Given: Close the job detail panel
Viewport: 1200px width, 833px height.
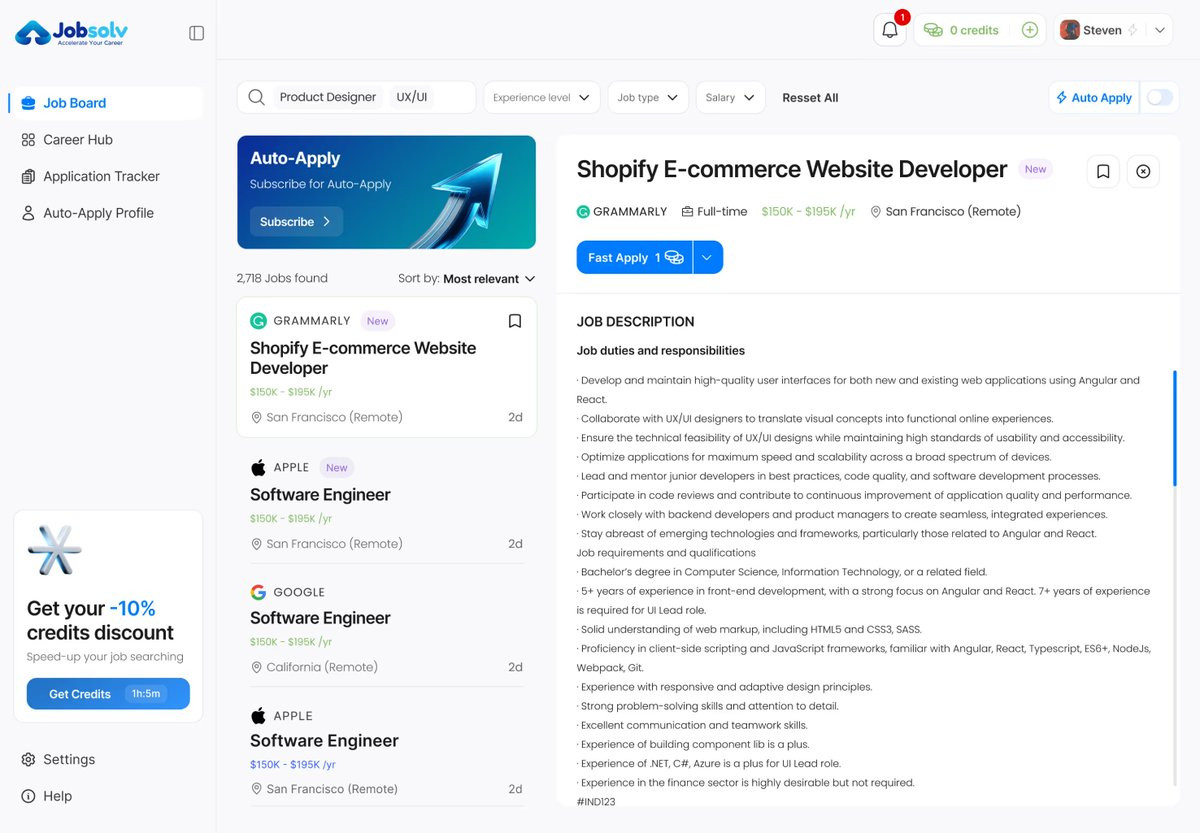Looking at the screenshot, I should pos(1143,171).
